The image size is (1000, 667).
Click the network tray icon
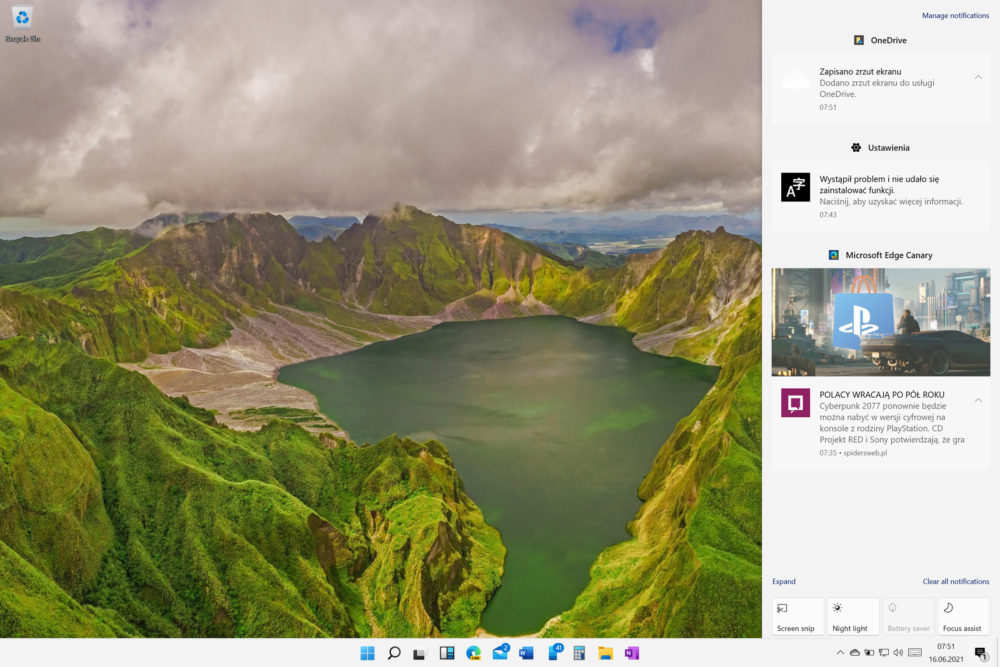point(884,652)
